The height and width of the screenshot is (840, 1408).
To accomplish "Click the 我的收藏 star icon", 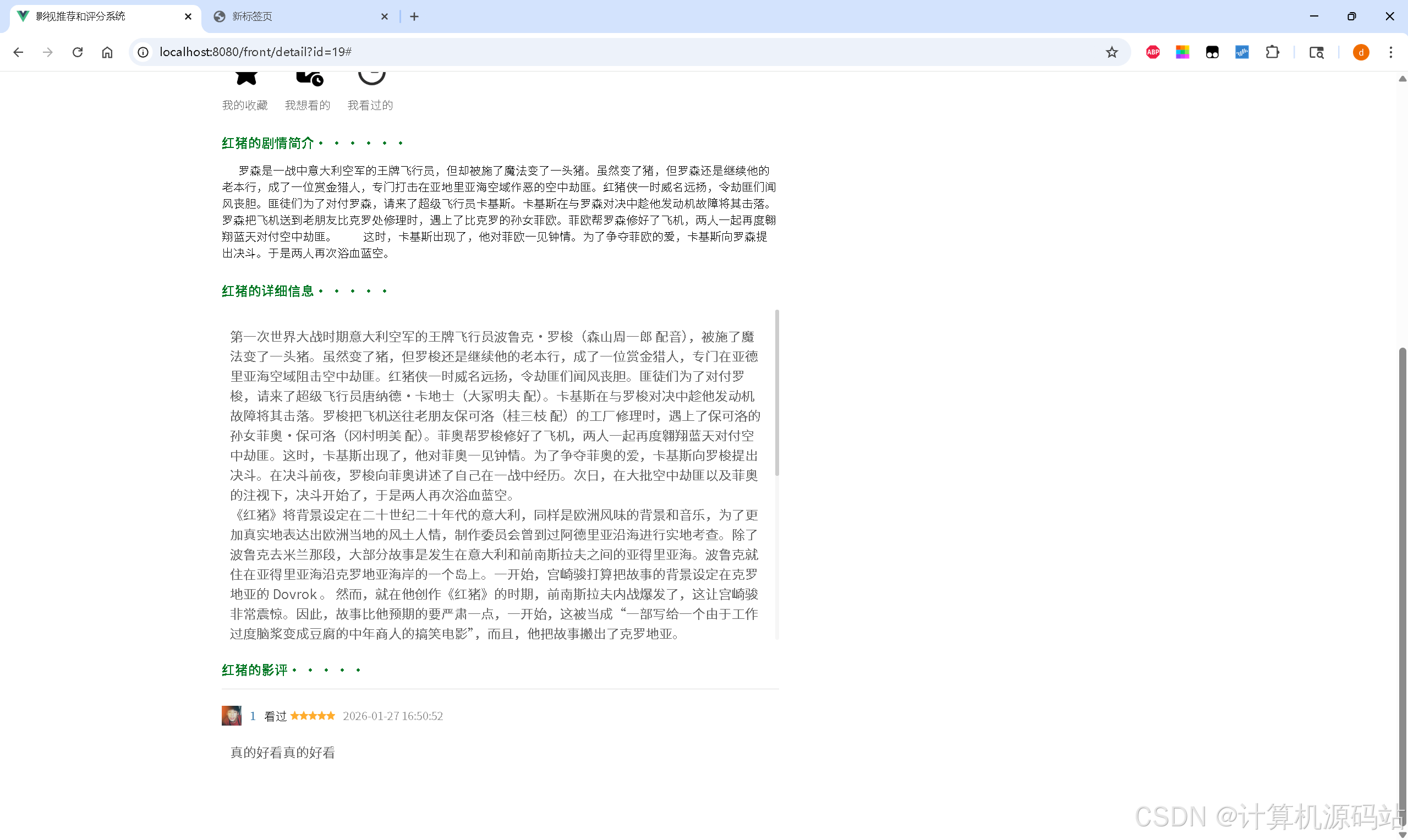I will pos(246,78).
